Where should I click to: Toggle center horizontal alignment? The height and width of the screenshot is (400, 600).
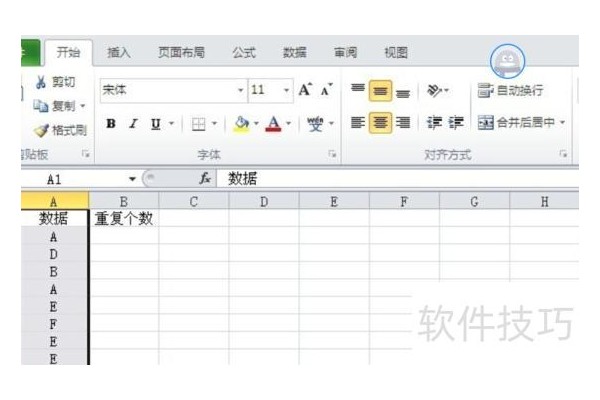coord(380,123)
